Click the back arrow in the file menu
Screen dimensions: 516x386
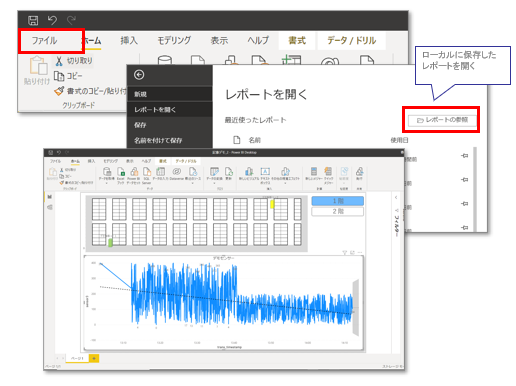pyautogui.click(x=139, y=75)
